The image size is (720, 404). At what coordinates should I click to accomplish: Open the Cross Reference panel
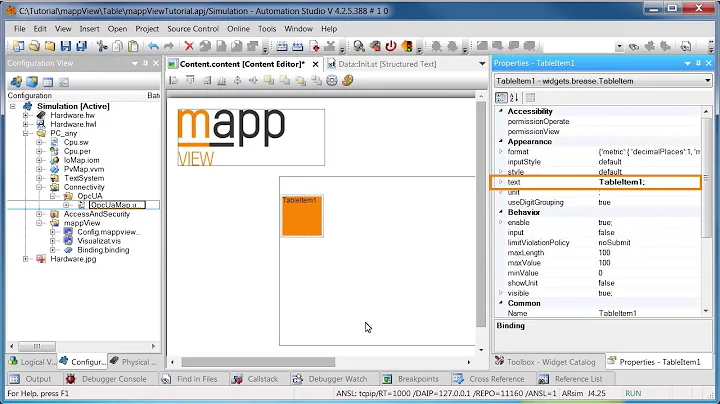[489, 379]
